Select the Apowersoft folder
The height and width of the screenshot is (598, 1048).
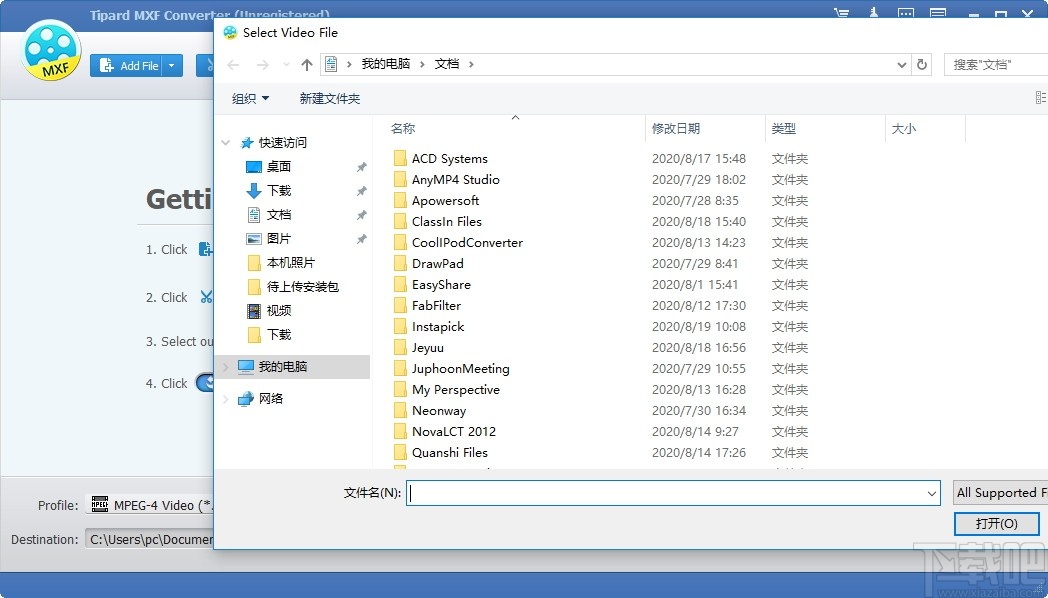pyautogui.click(x=446, y=200)
